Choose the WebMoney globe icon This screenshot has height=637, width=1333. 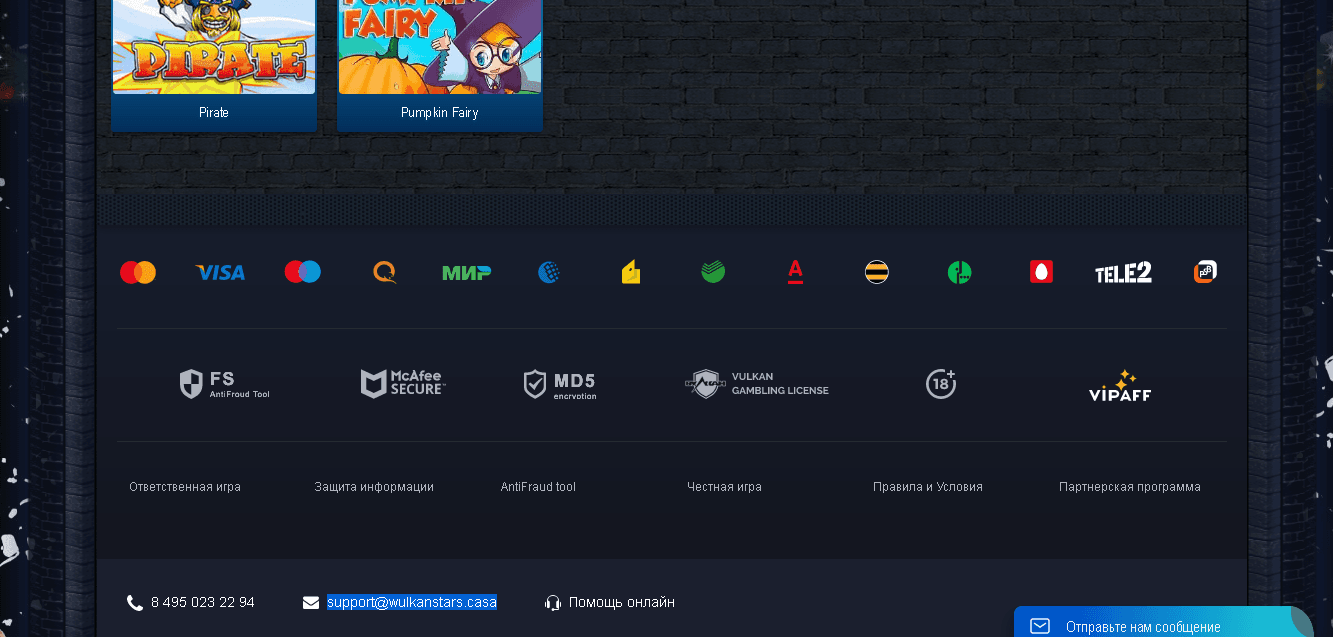pyautogui.click(x=549, y=272)
